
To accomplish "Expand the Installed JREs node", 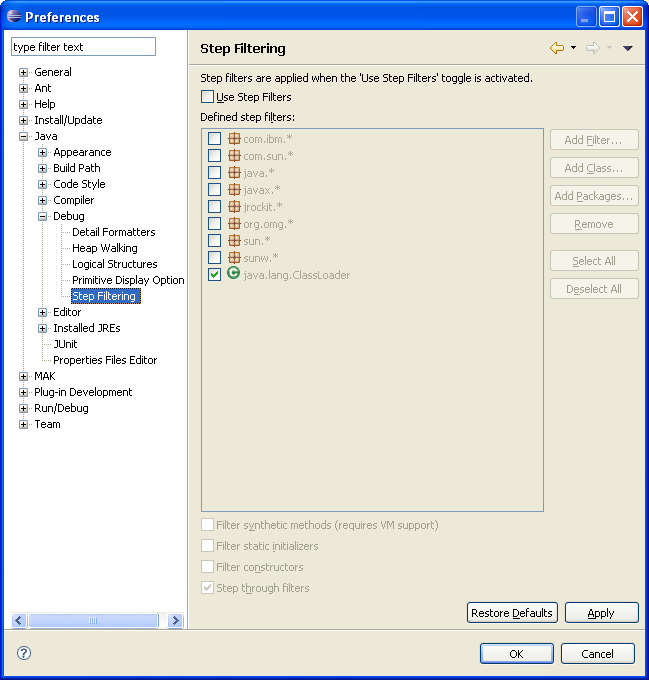I will click(x=43, y=328).
